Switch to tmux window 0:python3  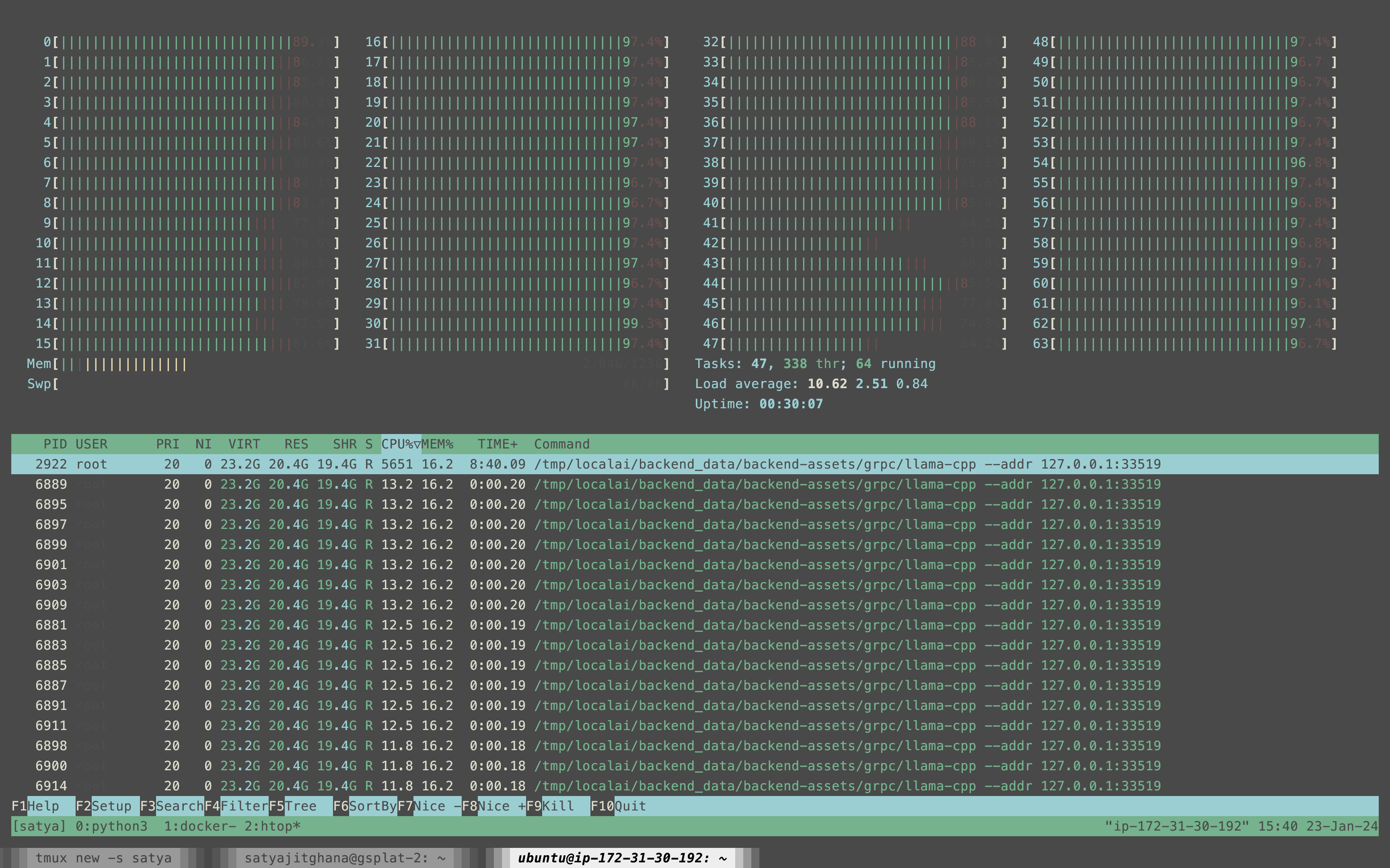[111, 826]
